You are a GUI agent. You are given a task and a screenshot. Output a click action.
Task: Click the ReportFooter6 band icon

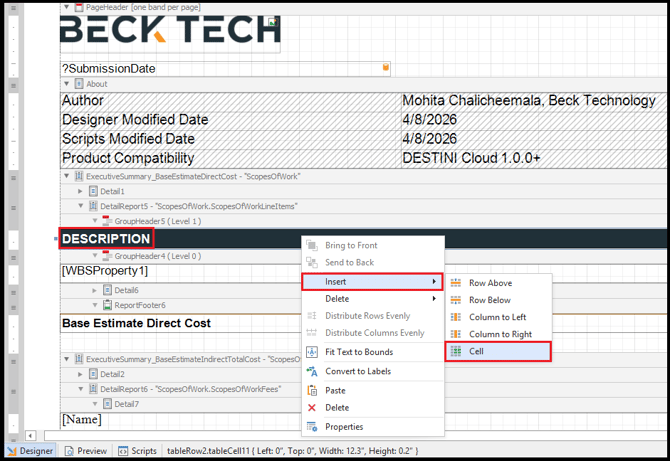[107, 305]
